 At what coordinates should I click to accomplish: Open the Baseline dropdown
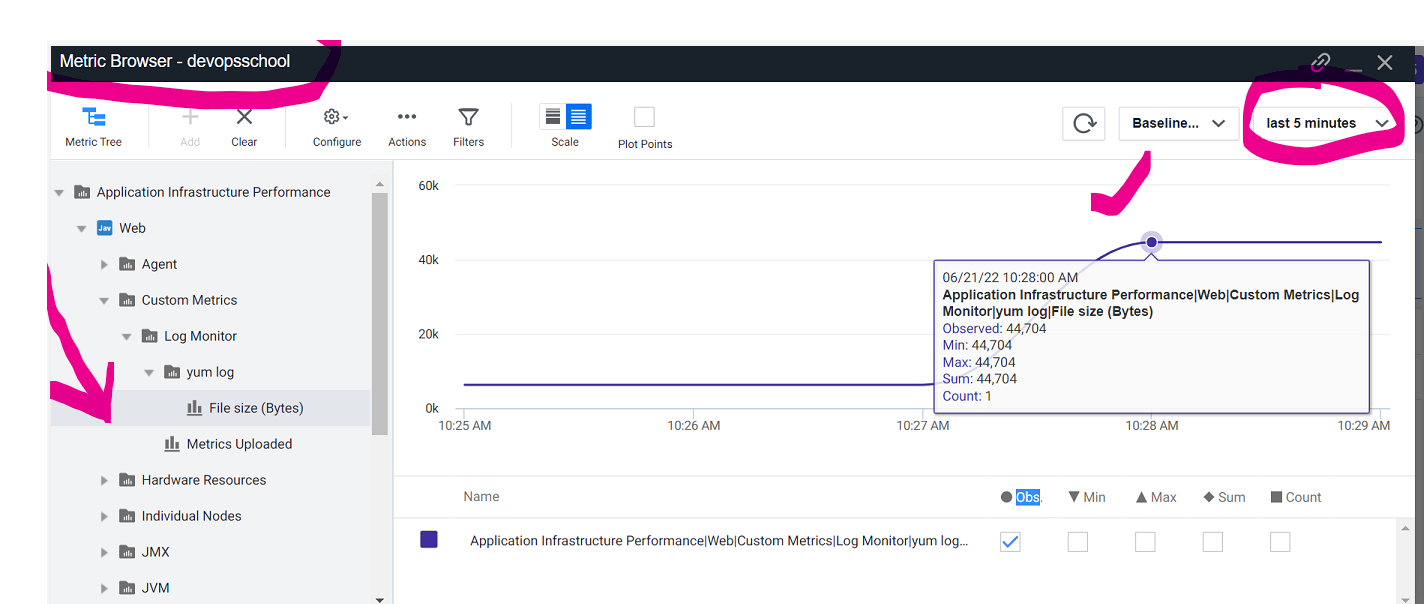point(1178,123)
